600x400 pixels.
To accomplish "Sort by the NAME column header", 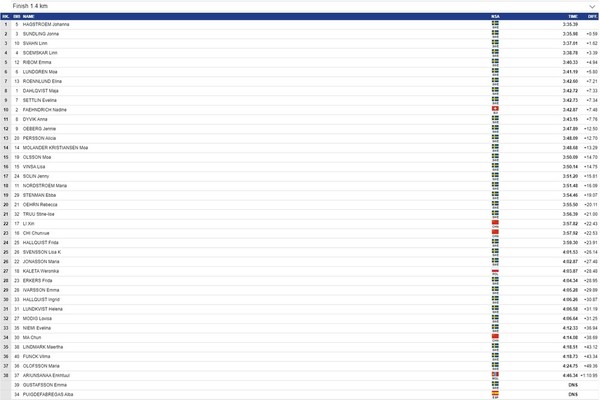I will 28,16.
